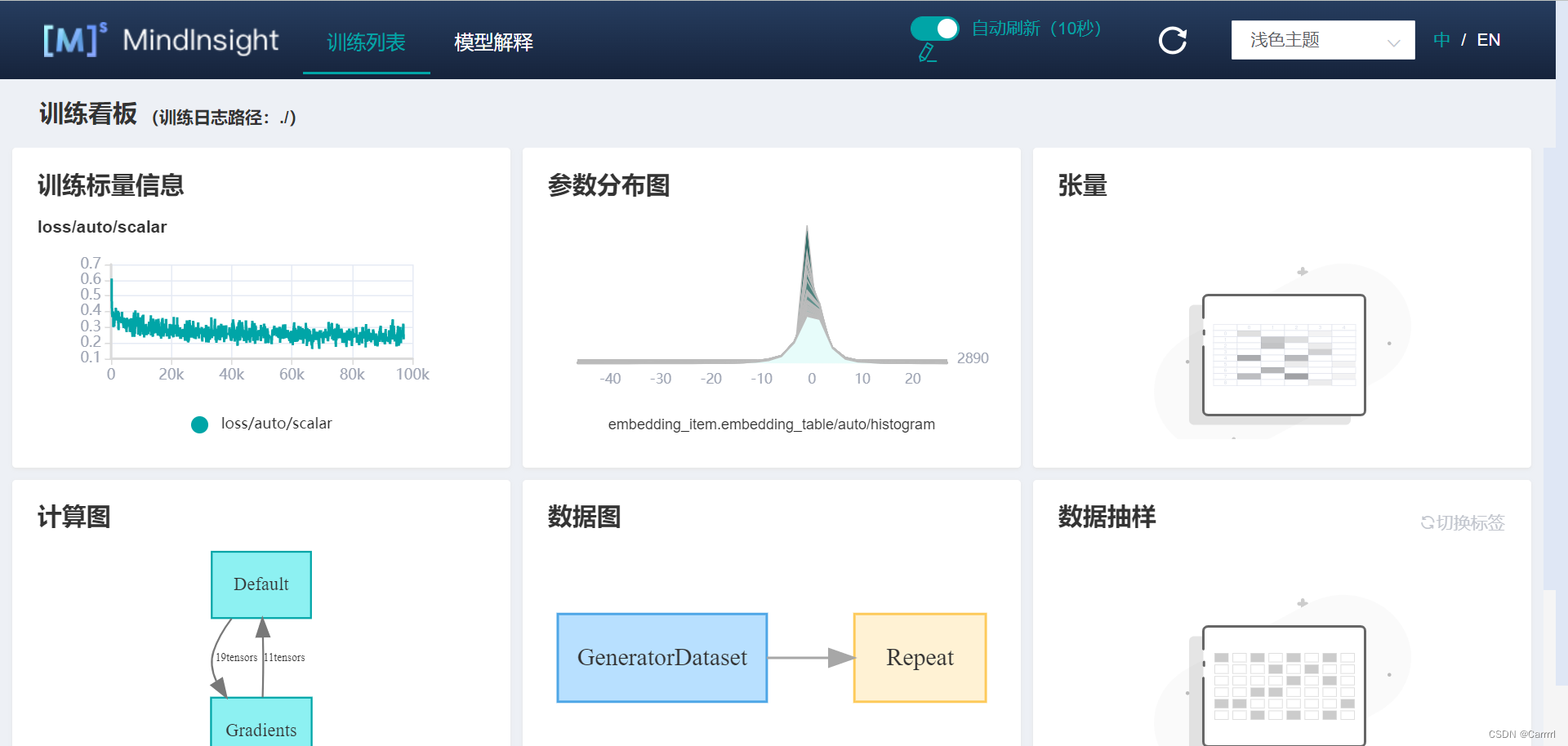Select the GeneratorDataset node in 数据图
Viewport: 1568px width, 746px height.
click(x=662, y=658)
